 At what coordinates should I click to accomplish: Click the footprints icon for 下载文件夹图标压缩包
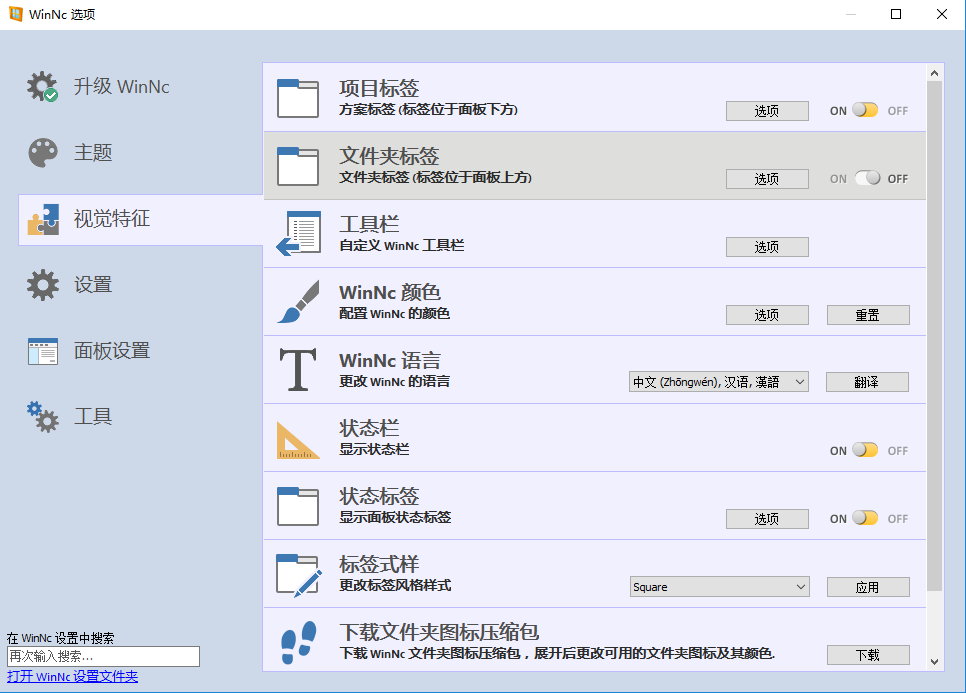[299, 642]
